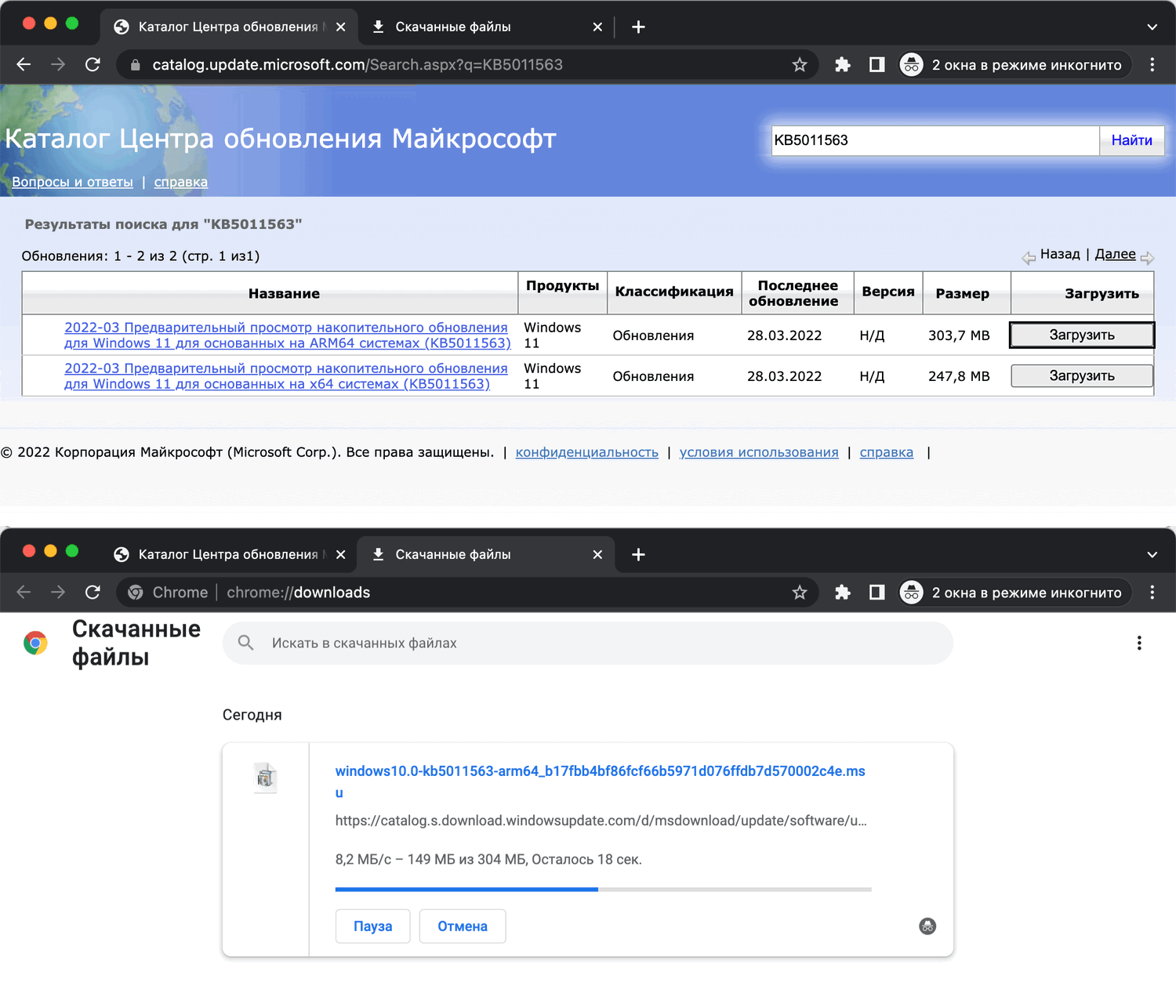The height and width of the screenshot is (1008, 1176).
Task: Bookmark the downloads page with the star icon
Action: point(800,592)
